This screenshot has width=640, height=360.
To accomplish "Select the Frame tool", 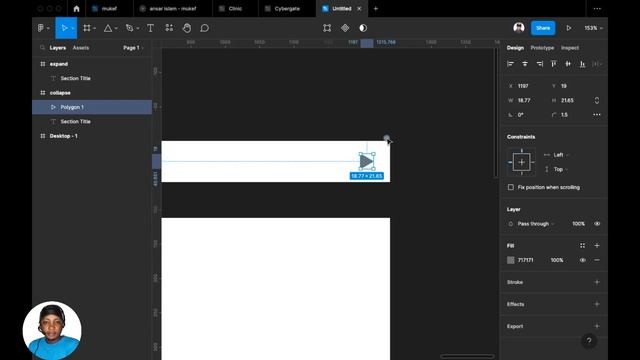I will tap(87, 28).
